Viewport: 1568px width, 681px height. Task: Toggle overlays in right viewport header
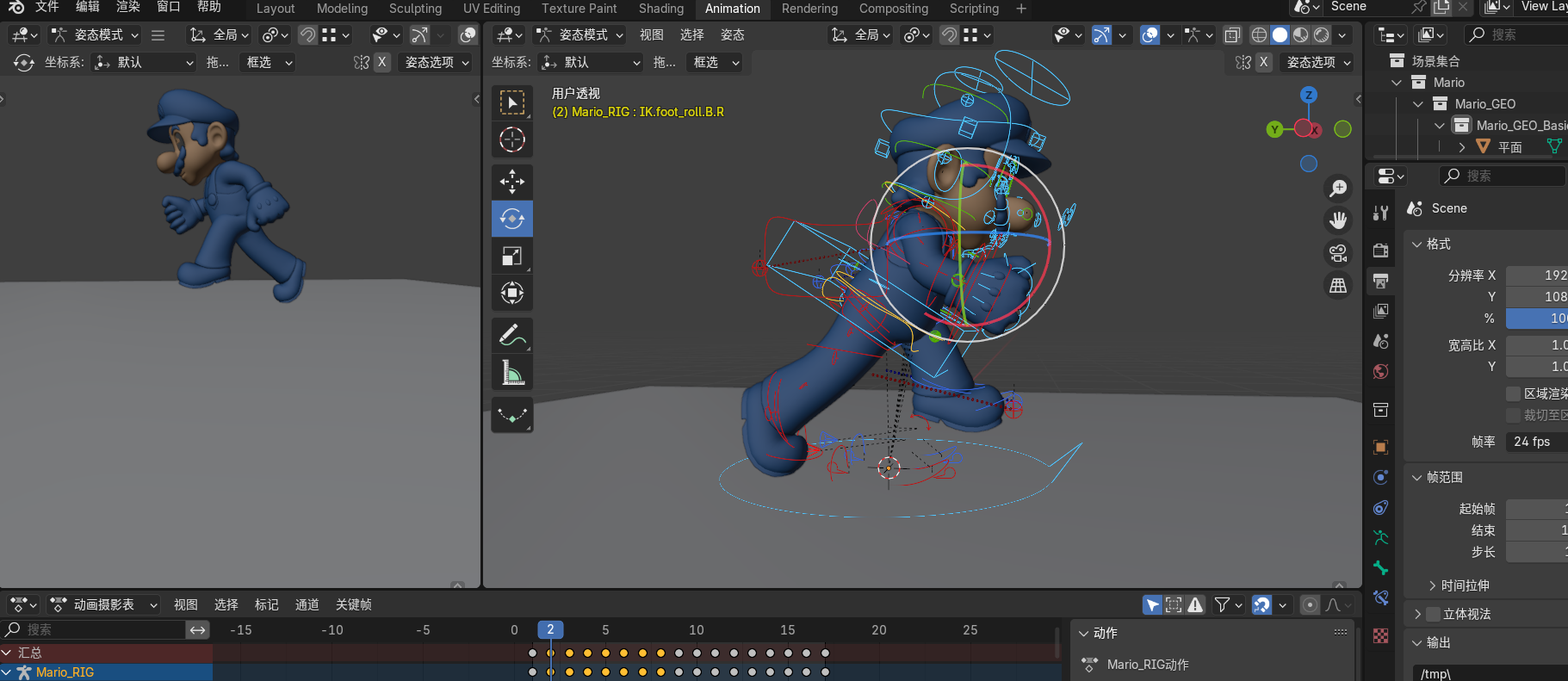(1150, 35)
